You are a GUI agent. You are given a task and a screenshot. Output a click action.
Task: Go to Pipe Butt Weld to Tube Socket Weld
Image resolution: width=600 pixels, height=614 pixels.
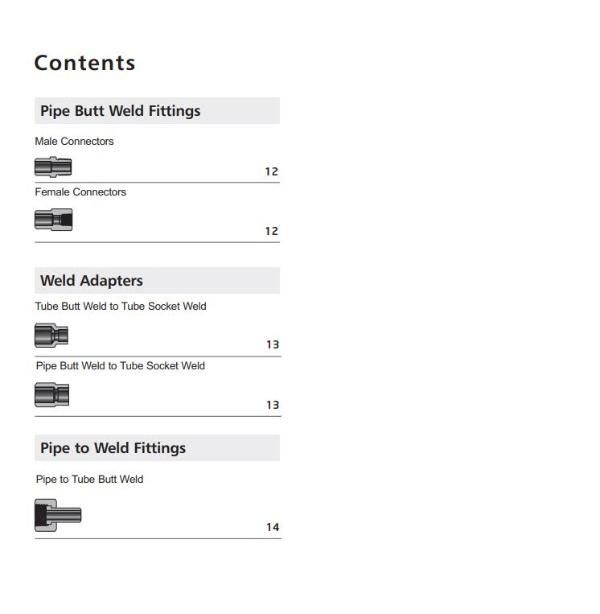point(121,366)
